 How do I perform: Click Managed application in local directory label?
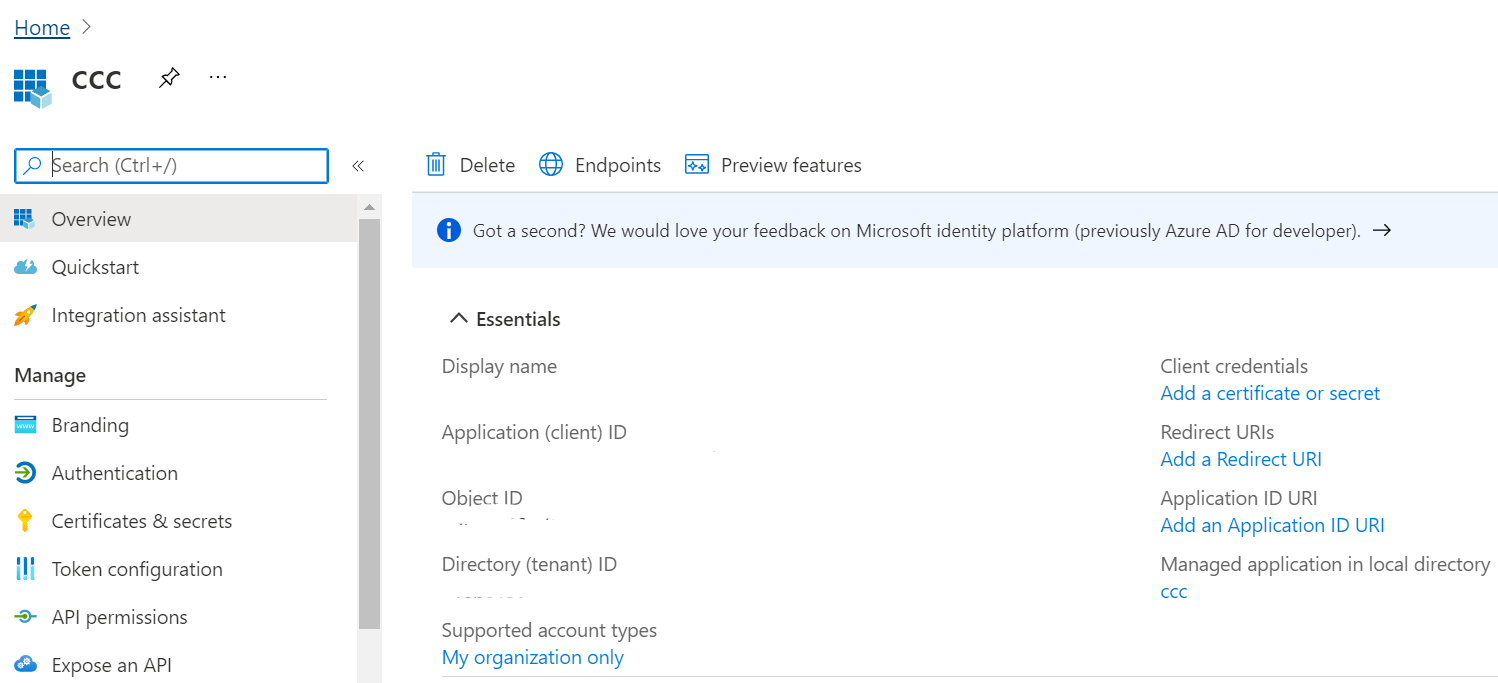coord(1325,564)
